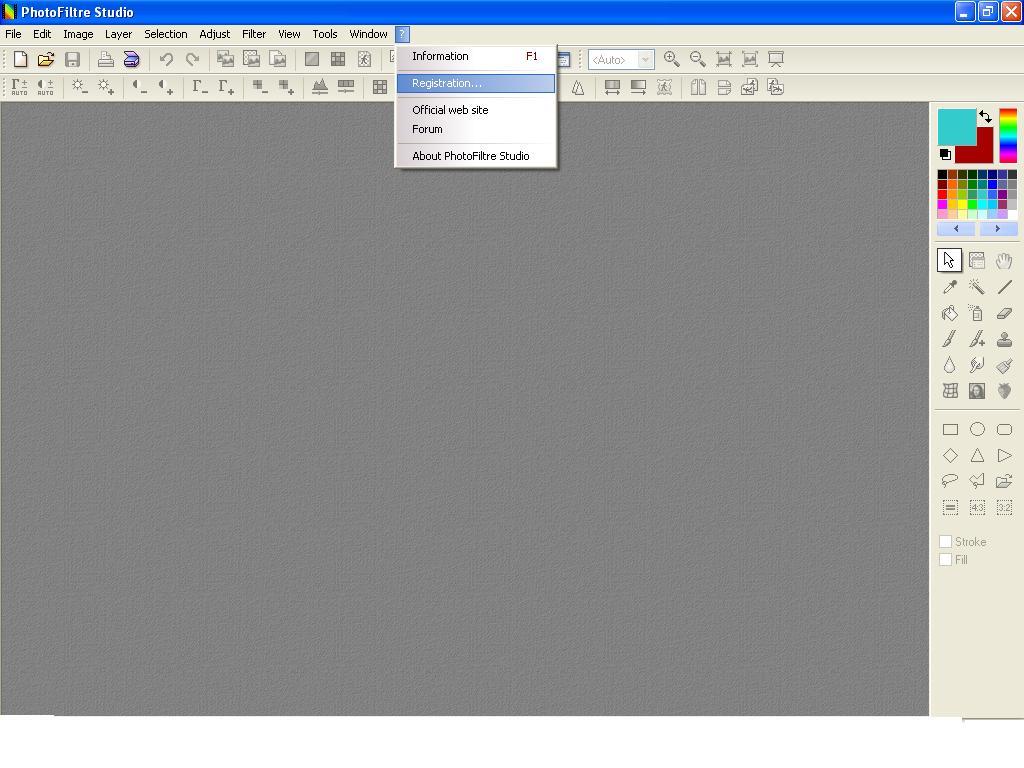Select the Clone stamp tool

click(1004, 339)
